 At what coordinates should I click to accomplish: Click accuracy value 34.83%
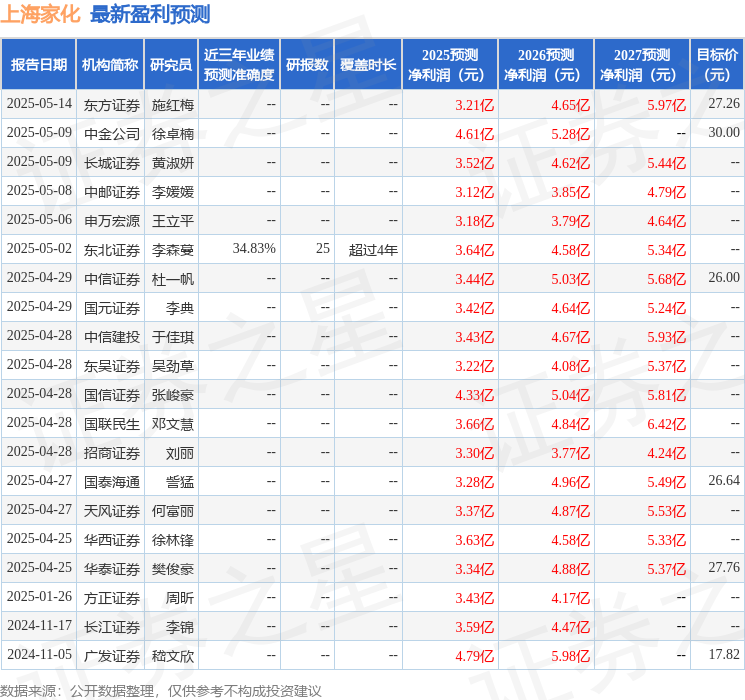pyautogui.click(x=254, y=249)
